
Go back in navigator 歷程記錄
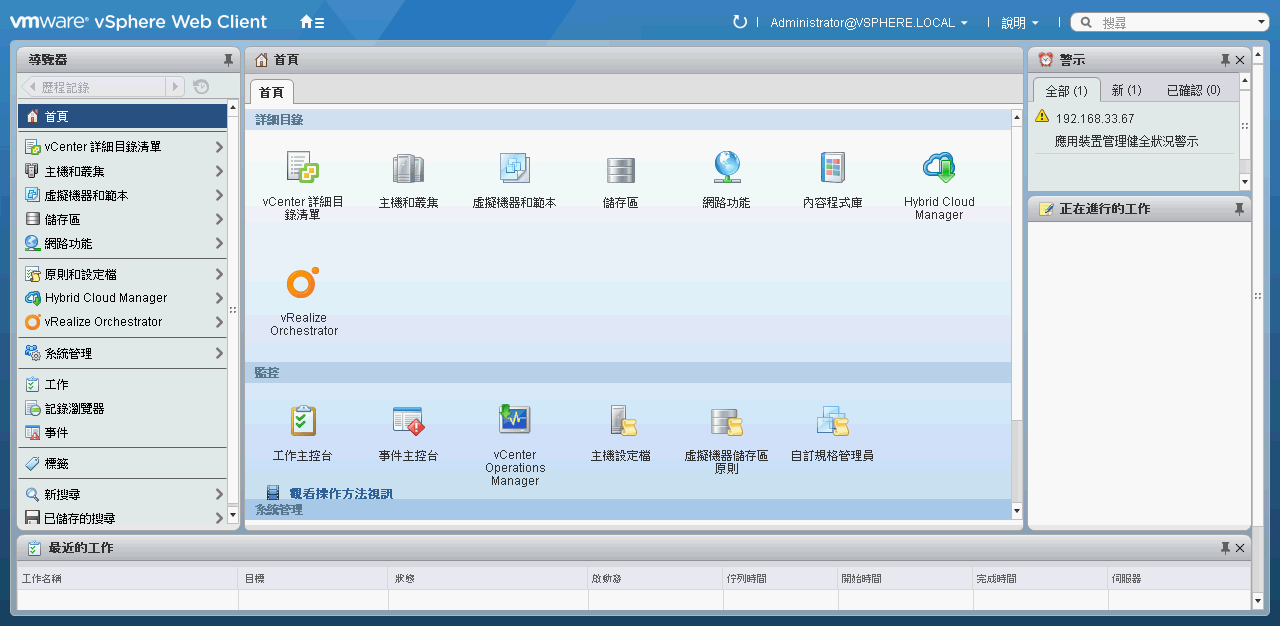pos(31,87)
